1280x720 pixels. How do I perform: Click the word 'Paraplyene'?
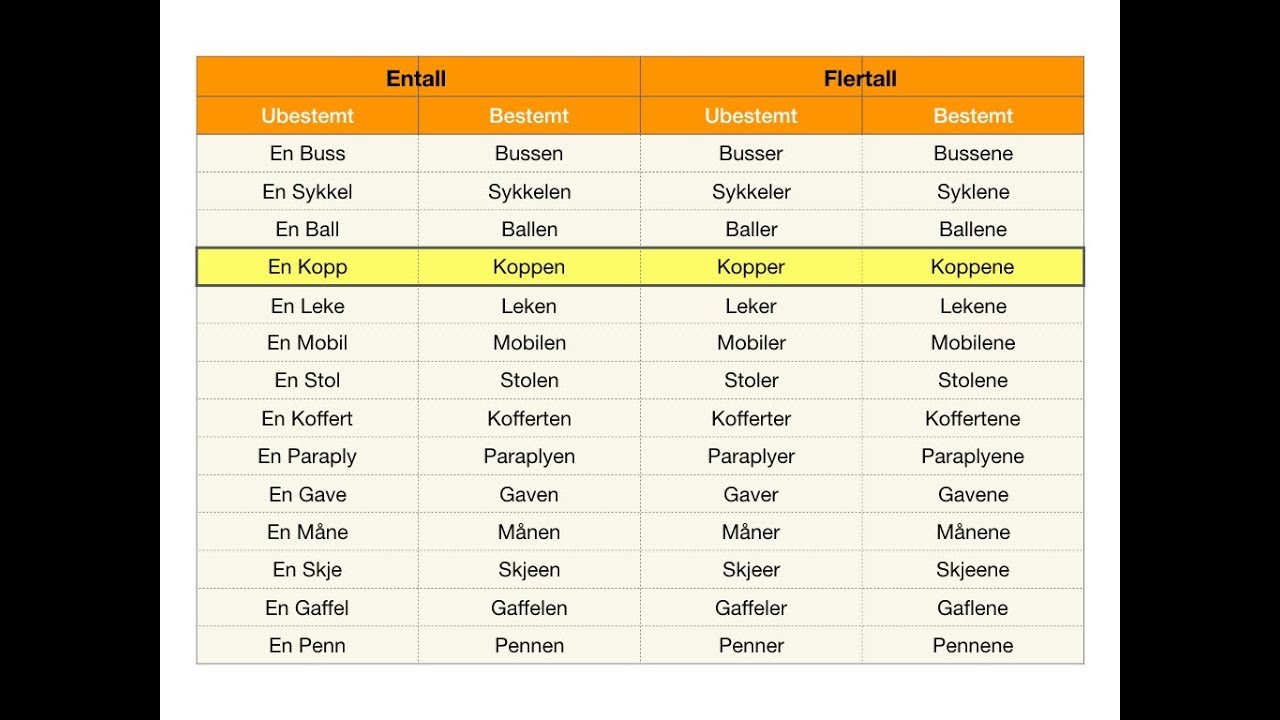(x=973, y=457)
